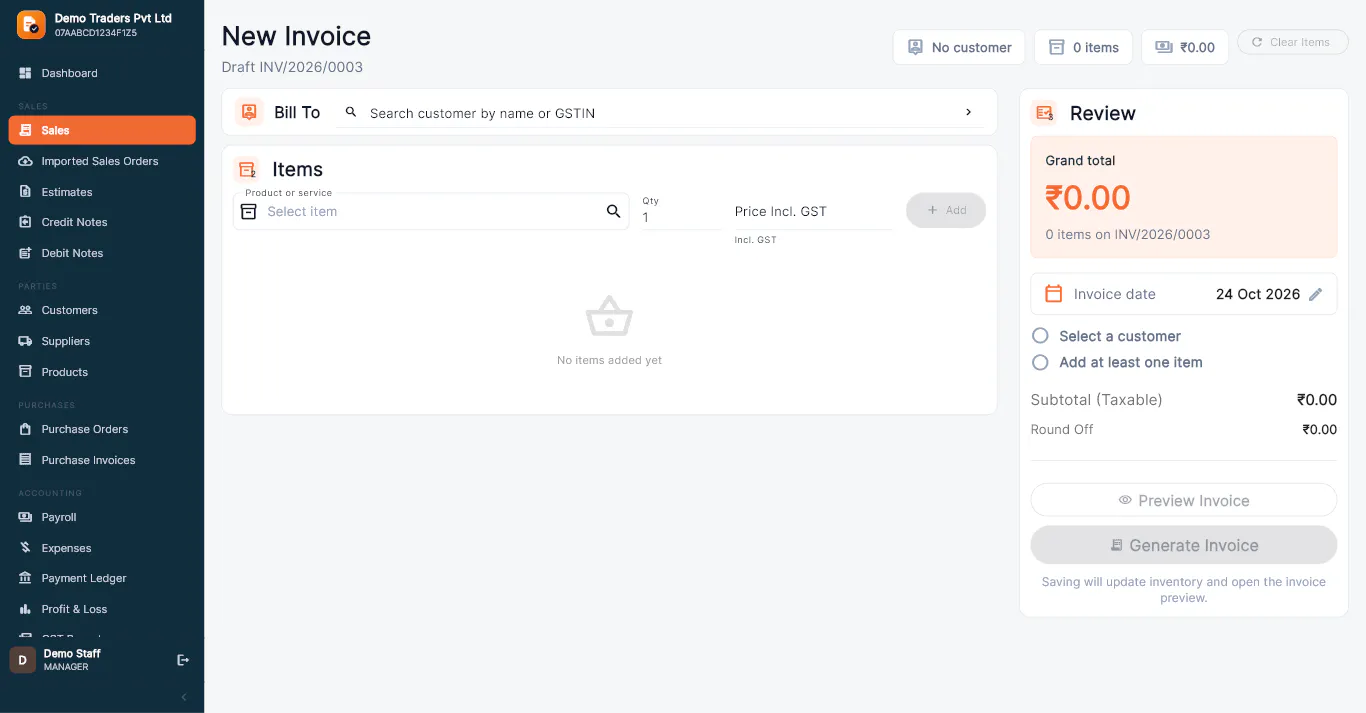The height and width of the screenshot is (713, 1366).
Task: Click the Dashboard grid icon
Action: pos(26,73)
